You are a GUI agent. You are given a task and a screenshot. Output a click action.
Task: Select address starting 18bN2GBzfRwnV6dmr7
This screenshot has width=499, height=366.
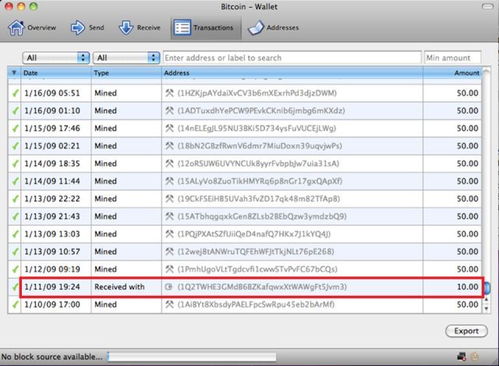click(260, 146)
